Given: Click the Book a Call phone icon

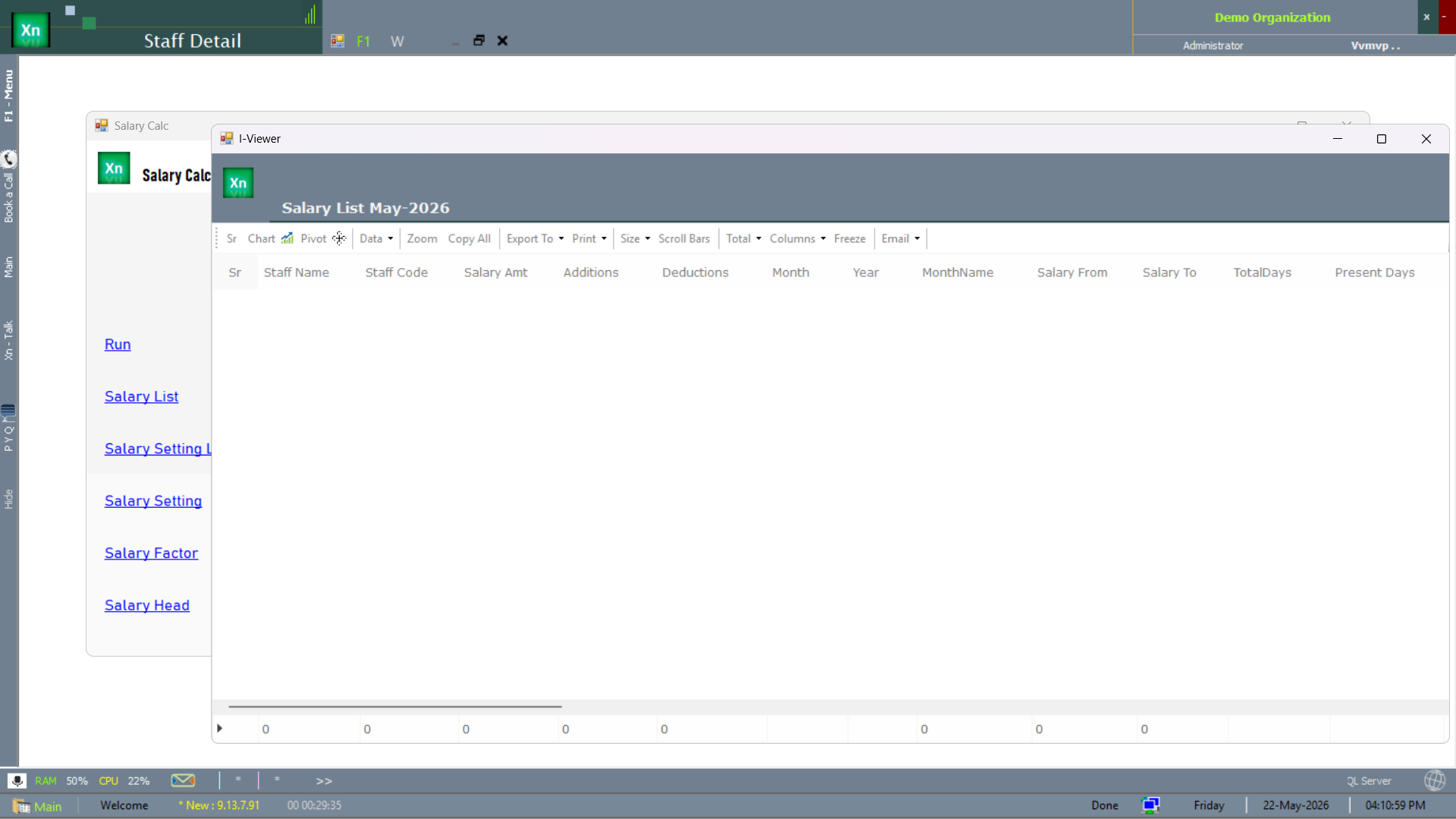Looking at the screenshot, I should pos(8,159).
